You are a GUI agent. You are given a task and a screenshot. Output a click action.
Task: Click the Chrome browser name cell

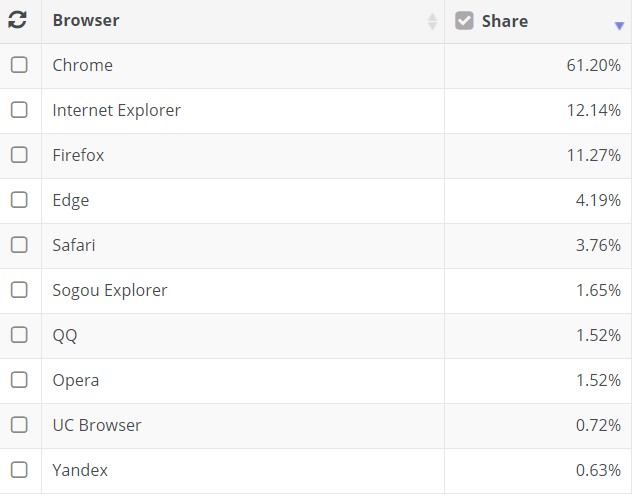coord(83,65)
